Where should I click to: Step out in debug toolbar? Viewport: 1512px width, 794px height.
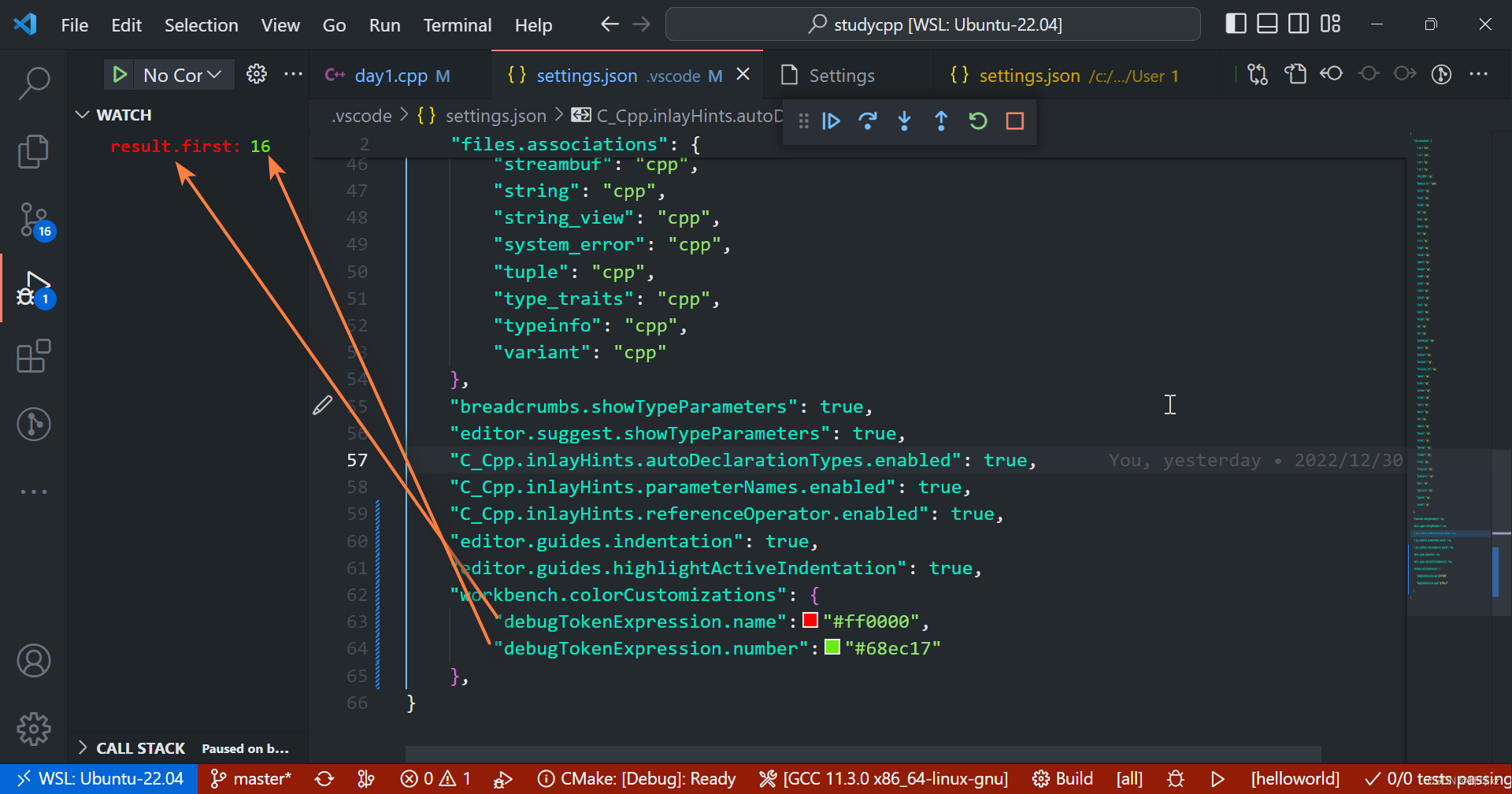(941, 121)
